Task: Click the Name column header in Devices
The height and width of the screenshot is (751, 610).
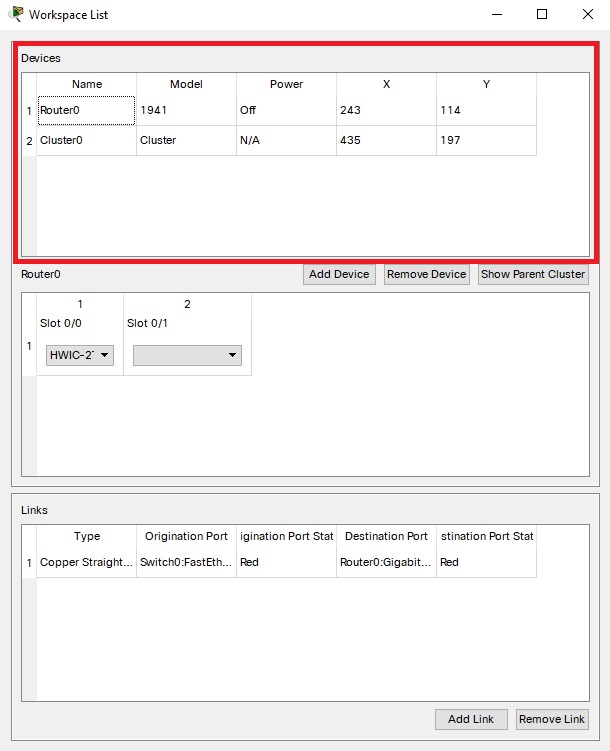Action: pos(87,84)
